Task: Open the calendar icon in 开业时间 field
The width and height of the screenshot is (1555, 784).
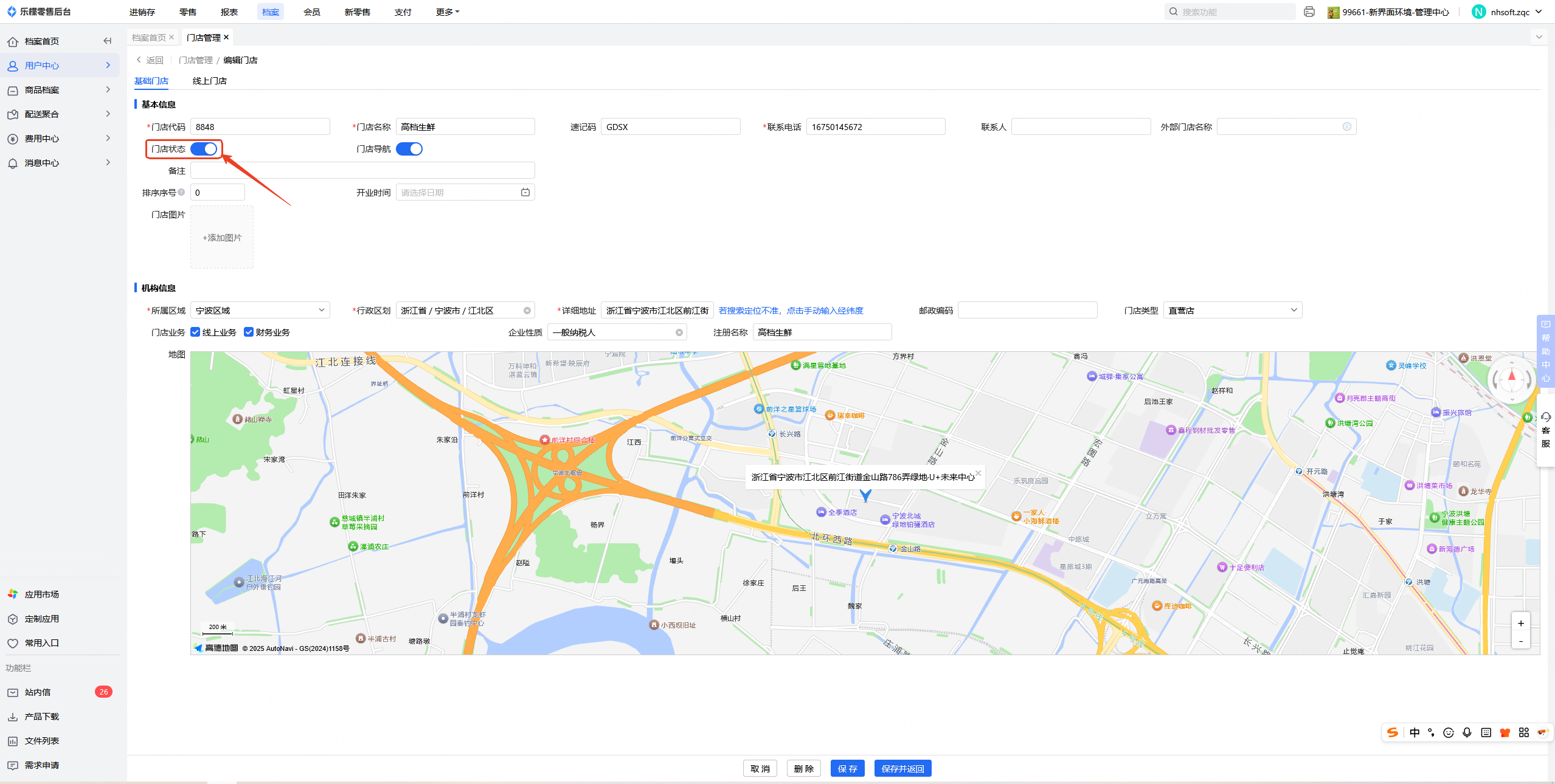Action: coord(525,193)
